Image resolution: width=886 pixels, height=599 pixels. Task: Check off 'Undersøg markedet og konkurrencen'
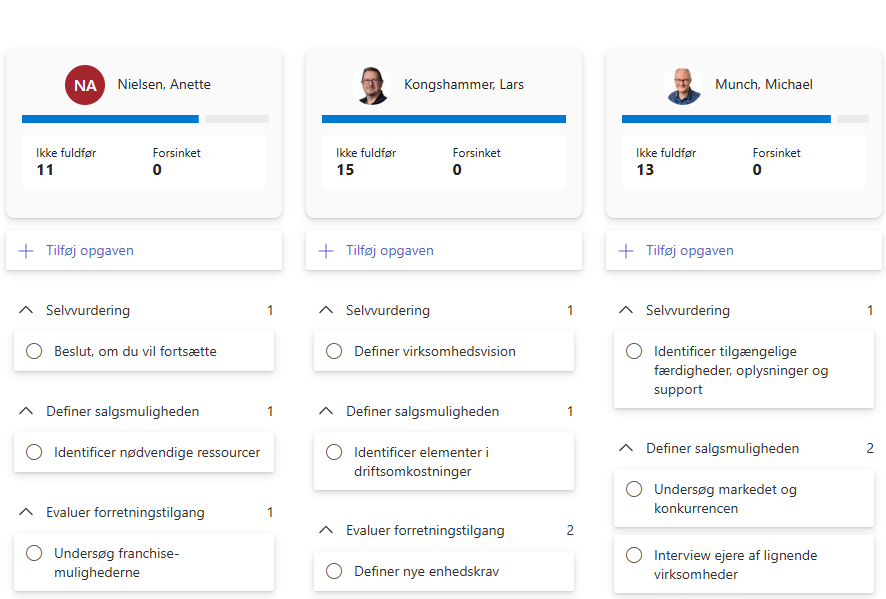tap(634, 489)
